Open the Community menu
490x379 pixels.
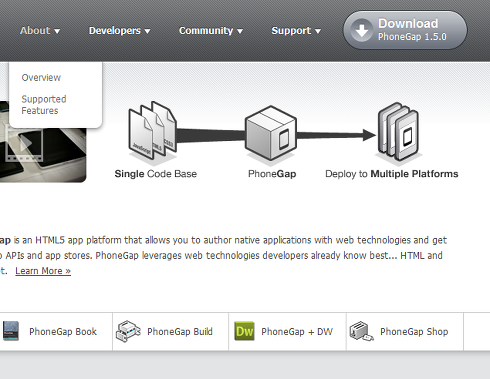[211, 31]
